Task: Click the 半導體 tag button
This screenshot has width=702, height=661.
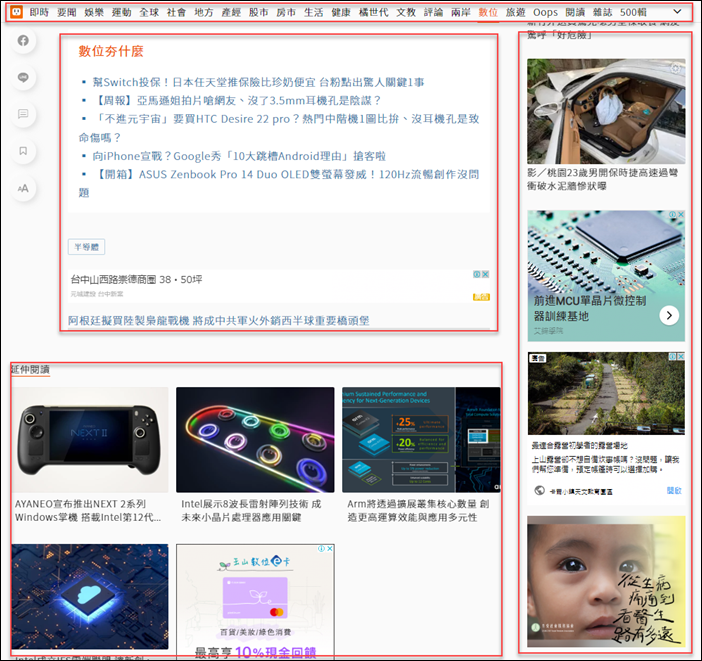Action: point(86,247)
